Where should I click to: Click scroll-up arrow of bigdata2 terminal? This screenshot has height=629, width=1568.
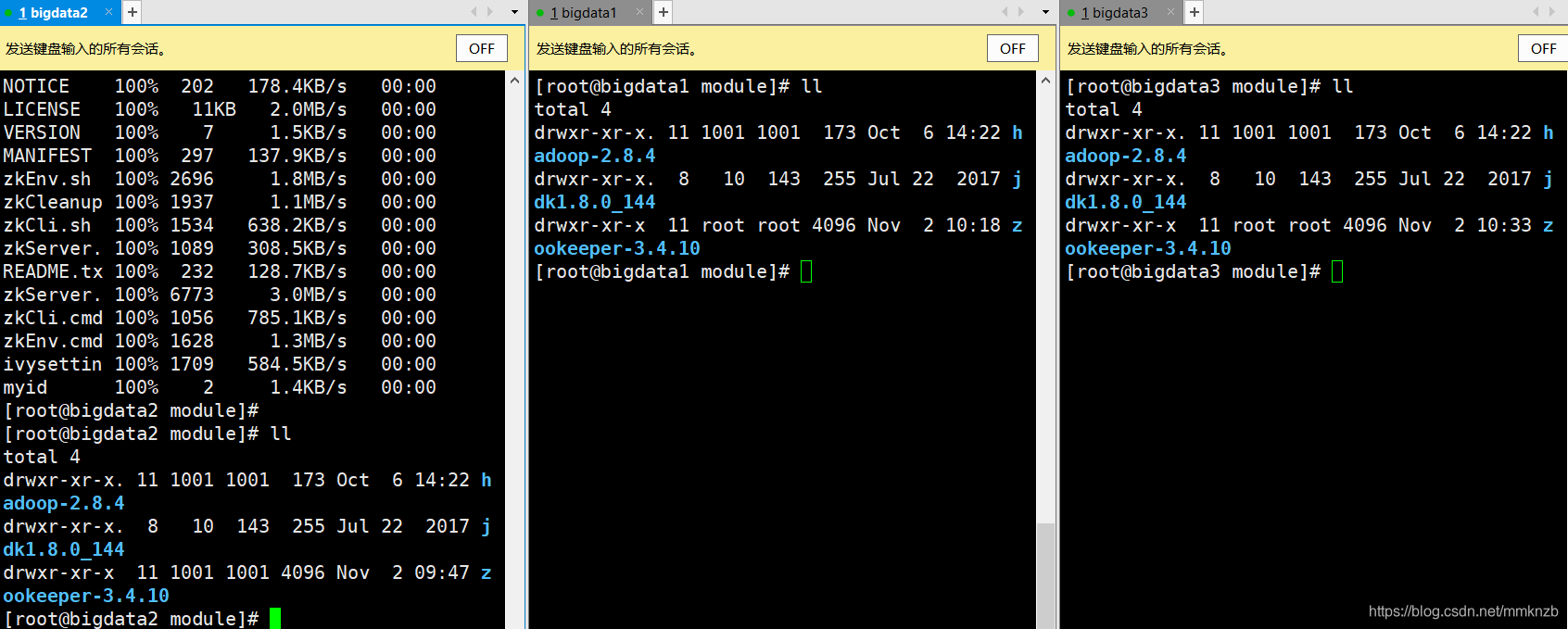[515, 81]
